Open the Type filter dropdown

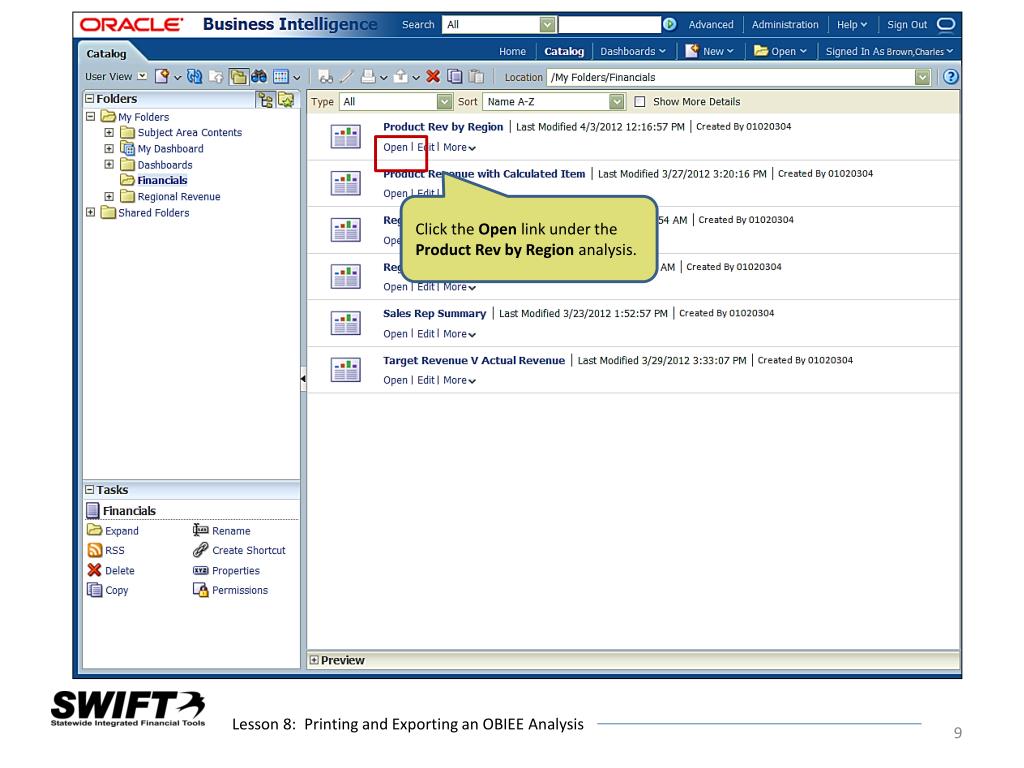(444, 102)
